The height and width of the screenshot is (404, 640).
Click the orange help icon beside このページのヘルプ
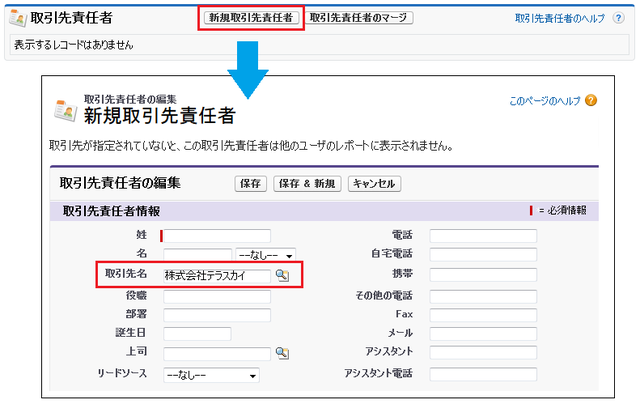[x=591, y=100]
